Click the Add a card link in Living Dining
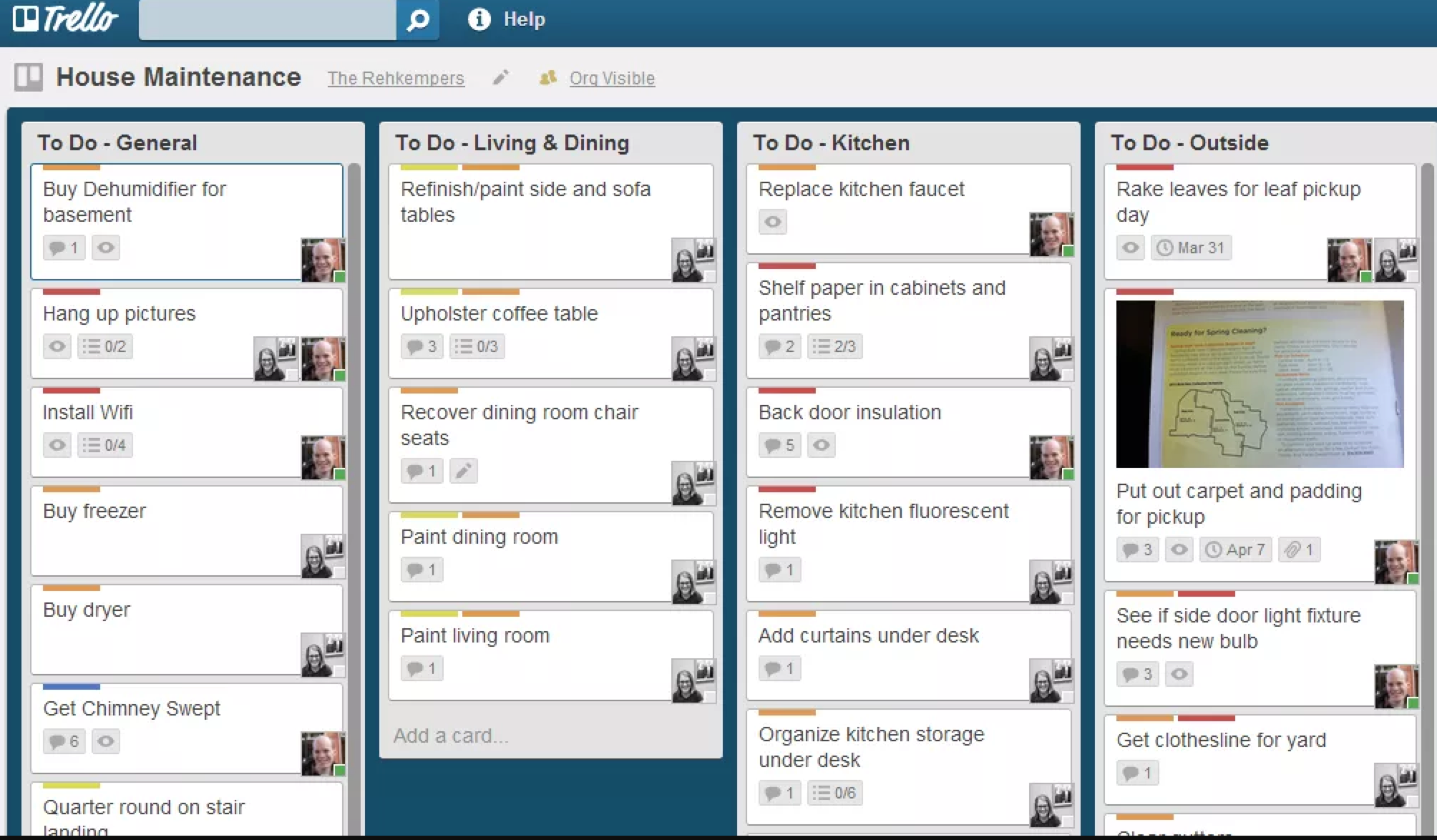Image resolution: width=1437 pixels, height=840 pixels. pyautogui.click(x=451, y=734)
